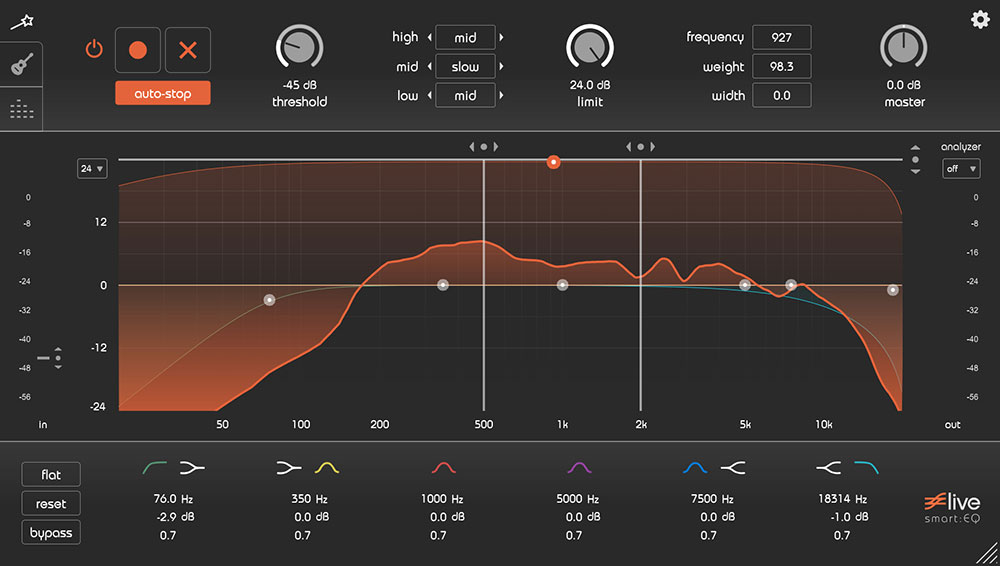Click left arrow beside mid slow setting
The height and width of the screenshot is (566, 1000).
[429, 67]
